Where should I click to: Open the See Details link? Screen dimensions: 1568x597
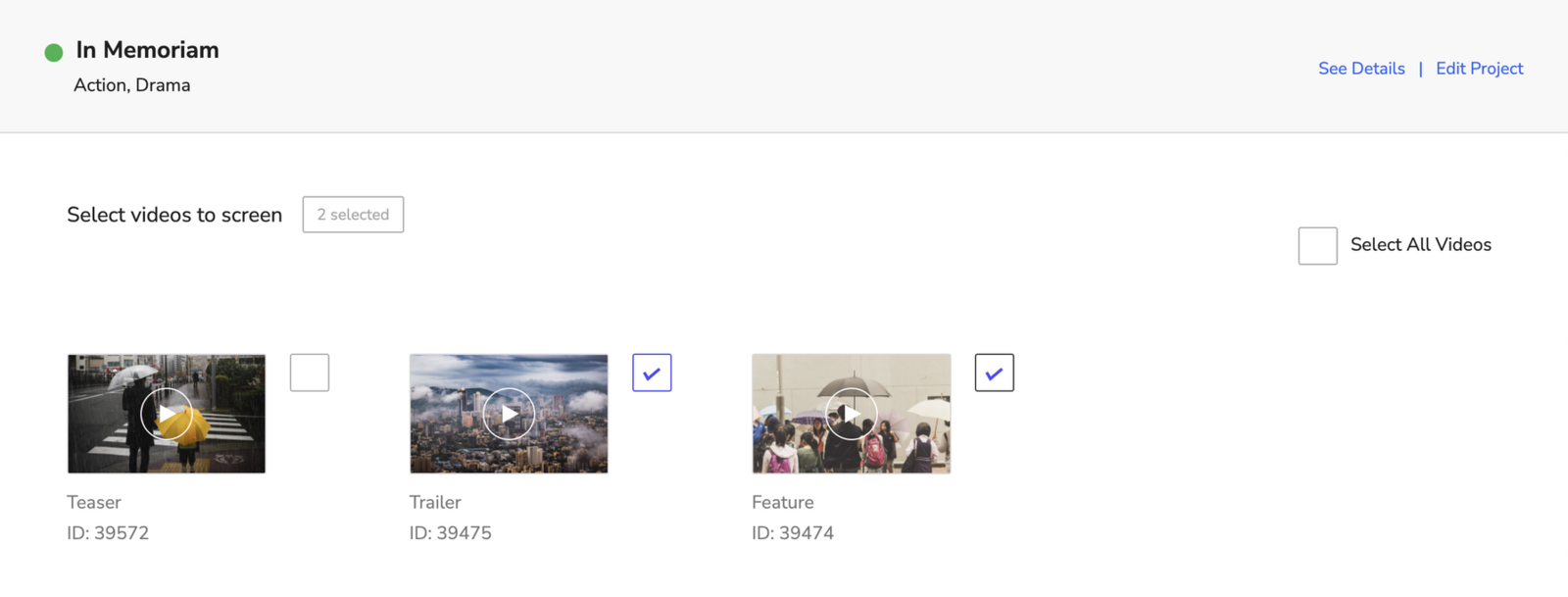[1361, 69]
